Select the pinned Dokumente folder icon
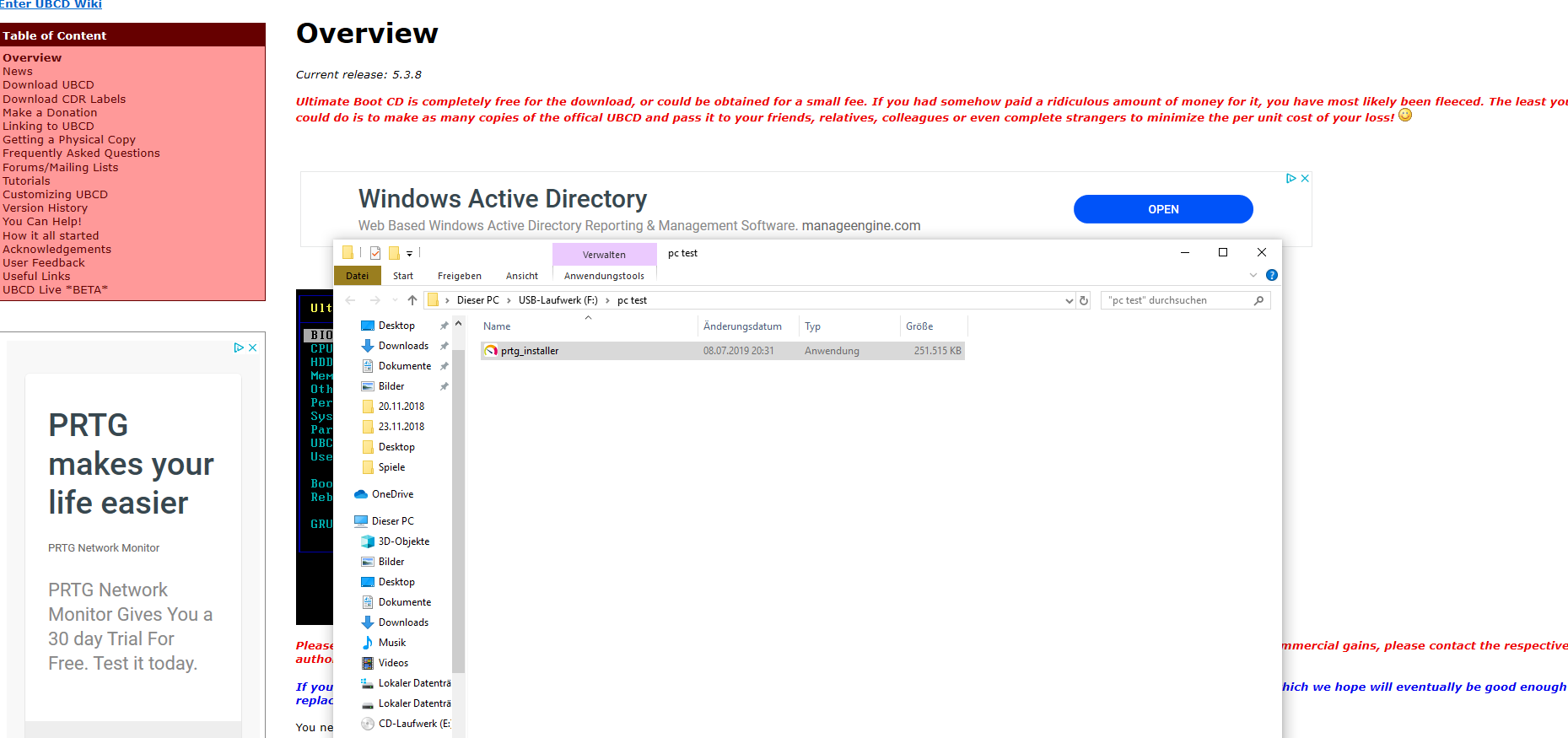1568x738 pixels. [x=368, y=366]
